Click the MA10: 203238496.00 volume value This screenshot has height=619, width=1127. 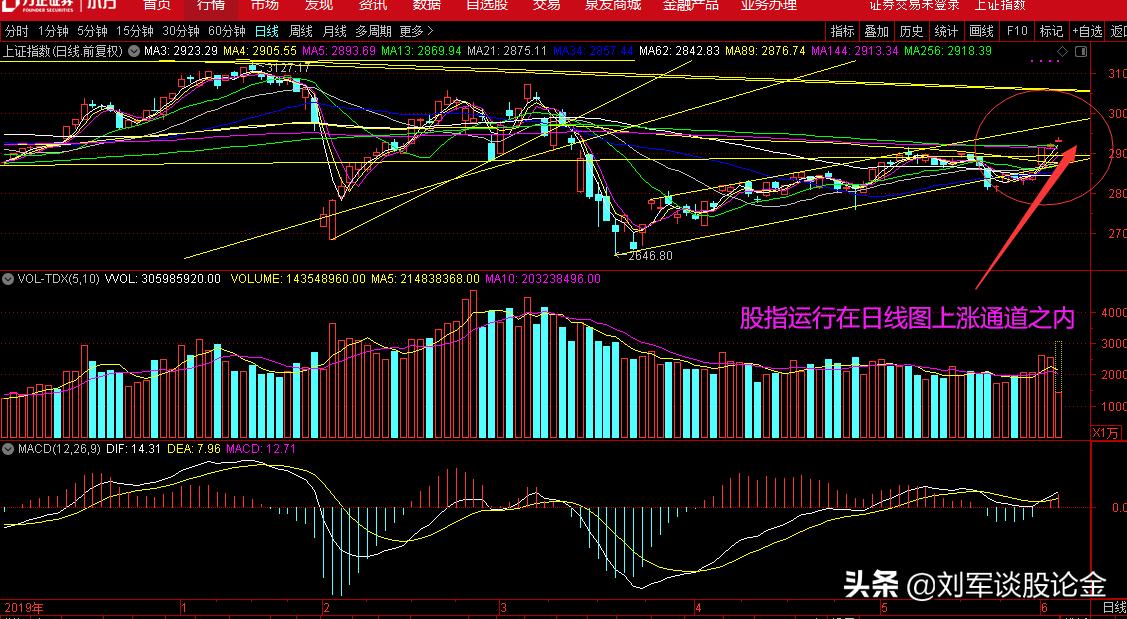543,279
